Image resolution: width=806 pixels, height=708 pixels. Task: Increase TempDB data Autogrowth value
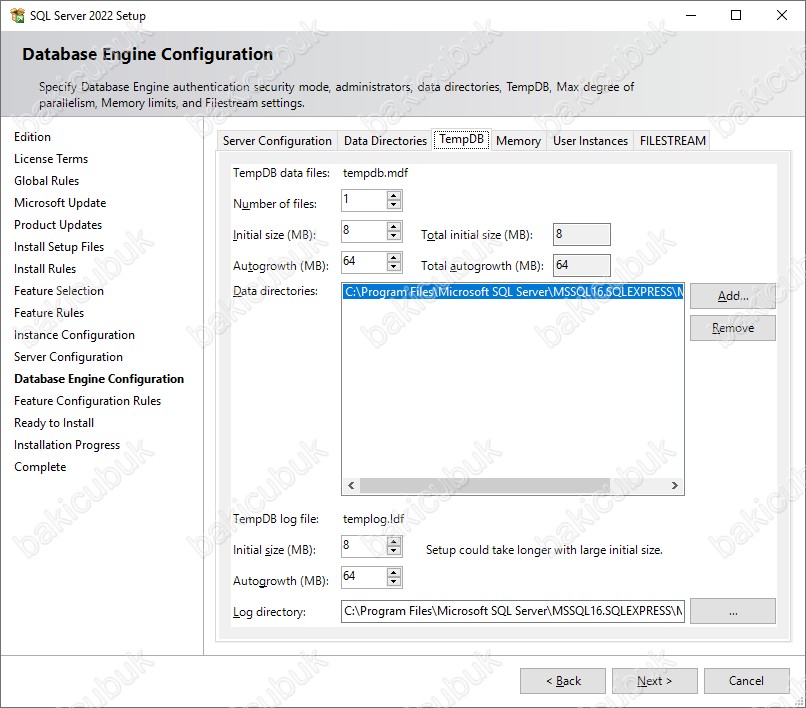[x=394, y=258]
